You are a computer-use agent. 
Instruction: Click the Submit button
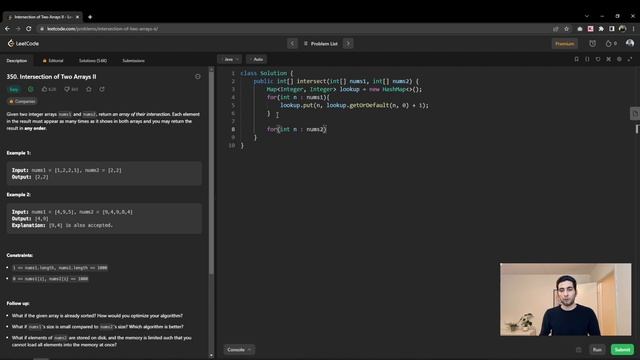(622, 350)
